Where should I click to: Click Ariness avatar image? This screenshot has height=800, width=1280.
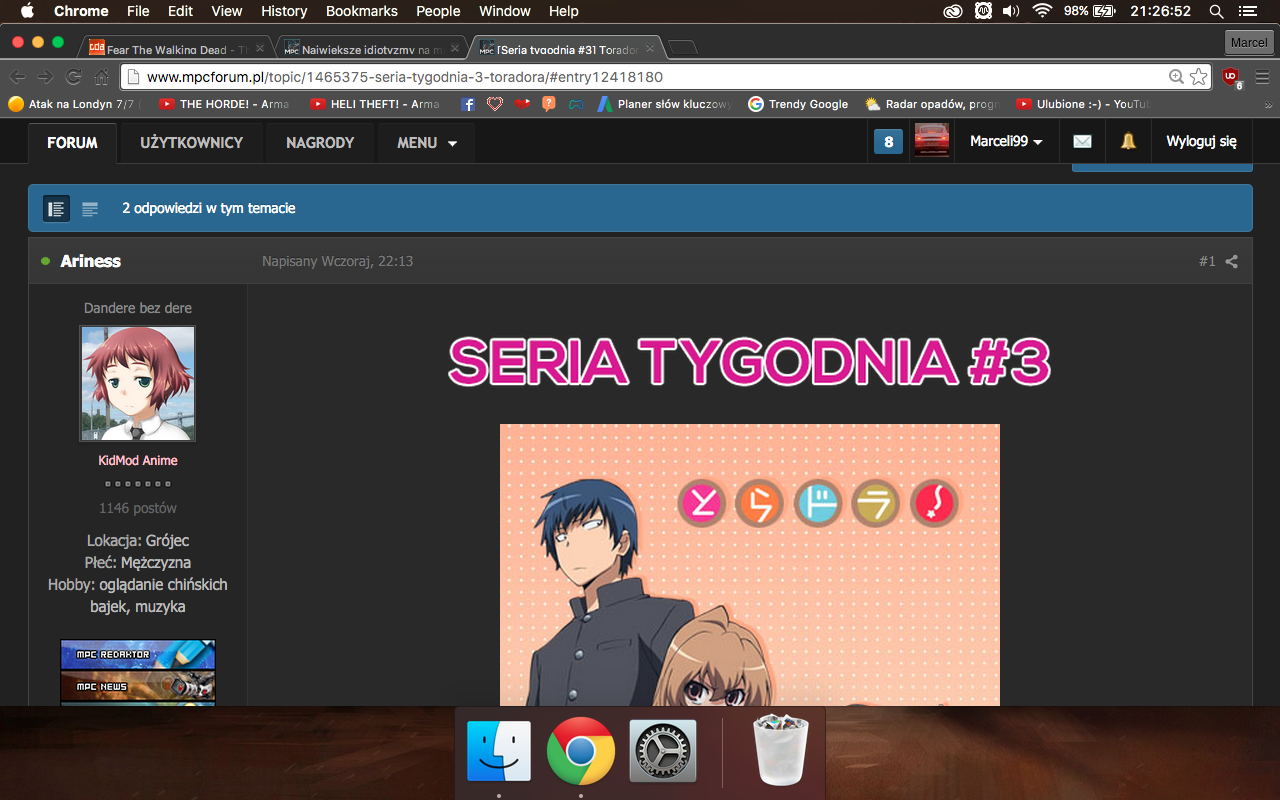point(138,383)
